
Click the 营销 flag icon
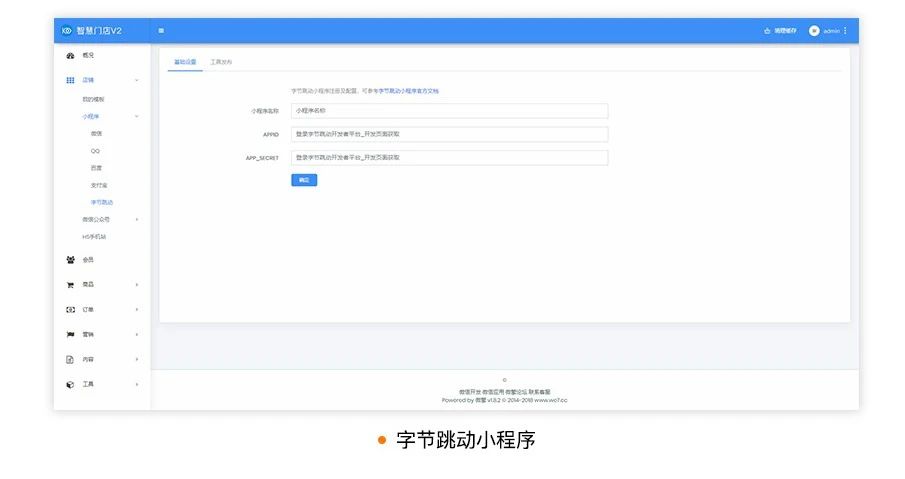(x=70, y=334)
